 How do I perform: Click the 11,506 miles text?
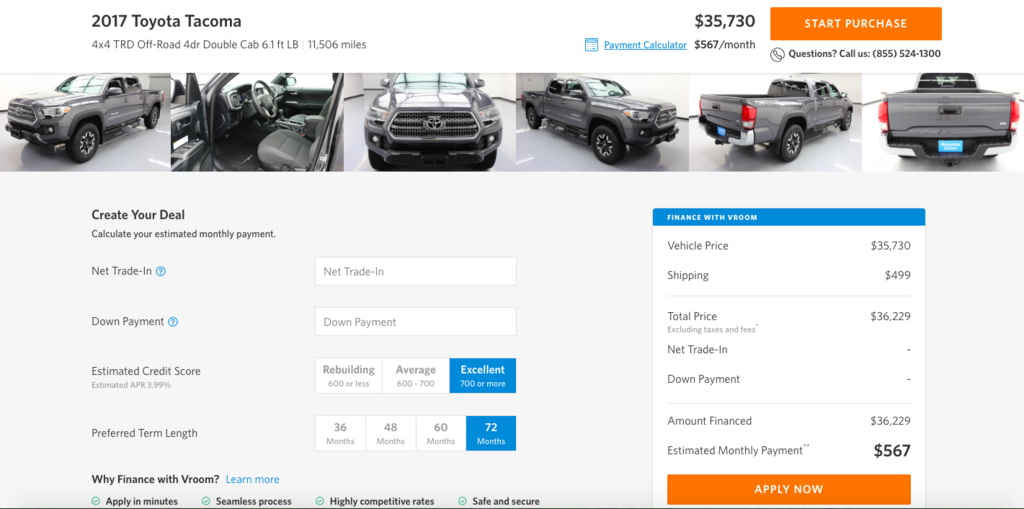coord(337,45)
